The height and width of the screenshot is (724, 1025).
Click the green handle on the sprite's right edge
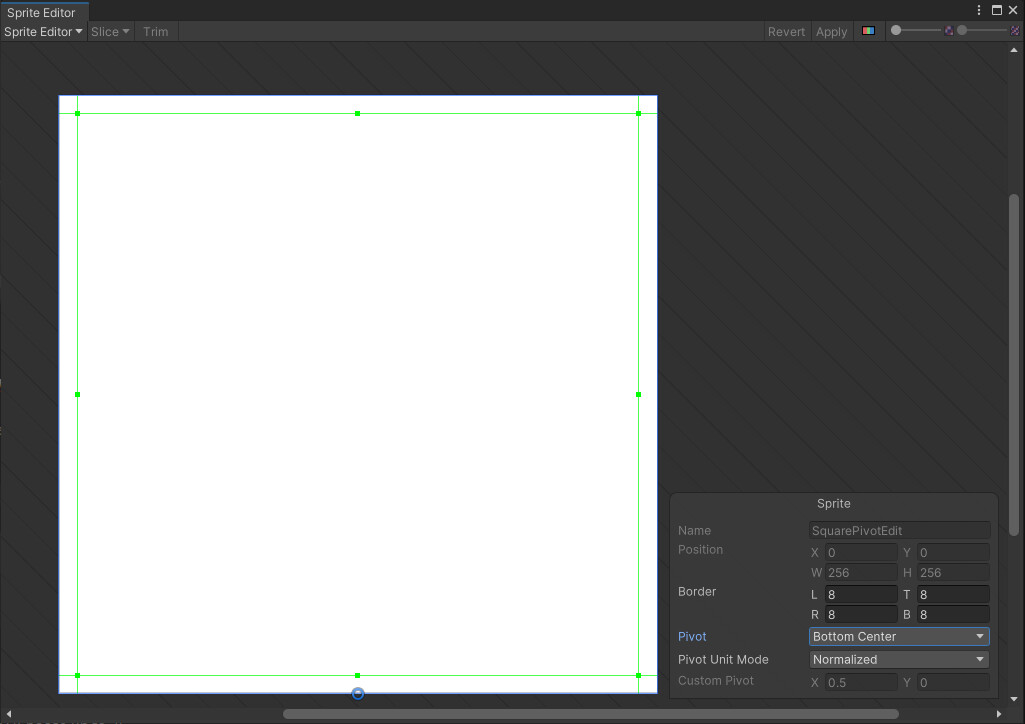tap(638, 394)
